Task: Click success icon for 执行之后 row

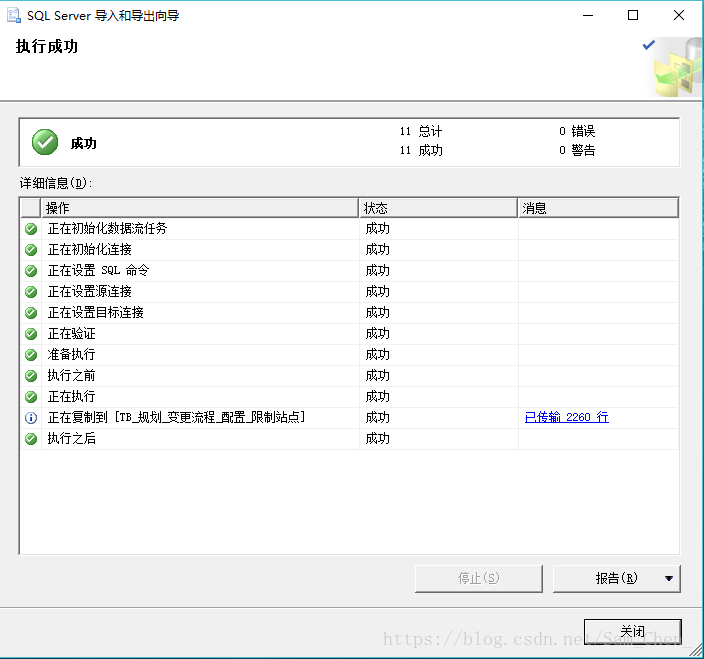Action: 31,438
